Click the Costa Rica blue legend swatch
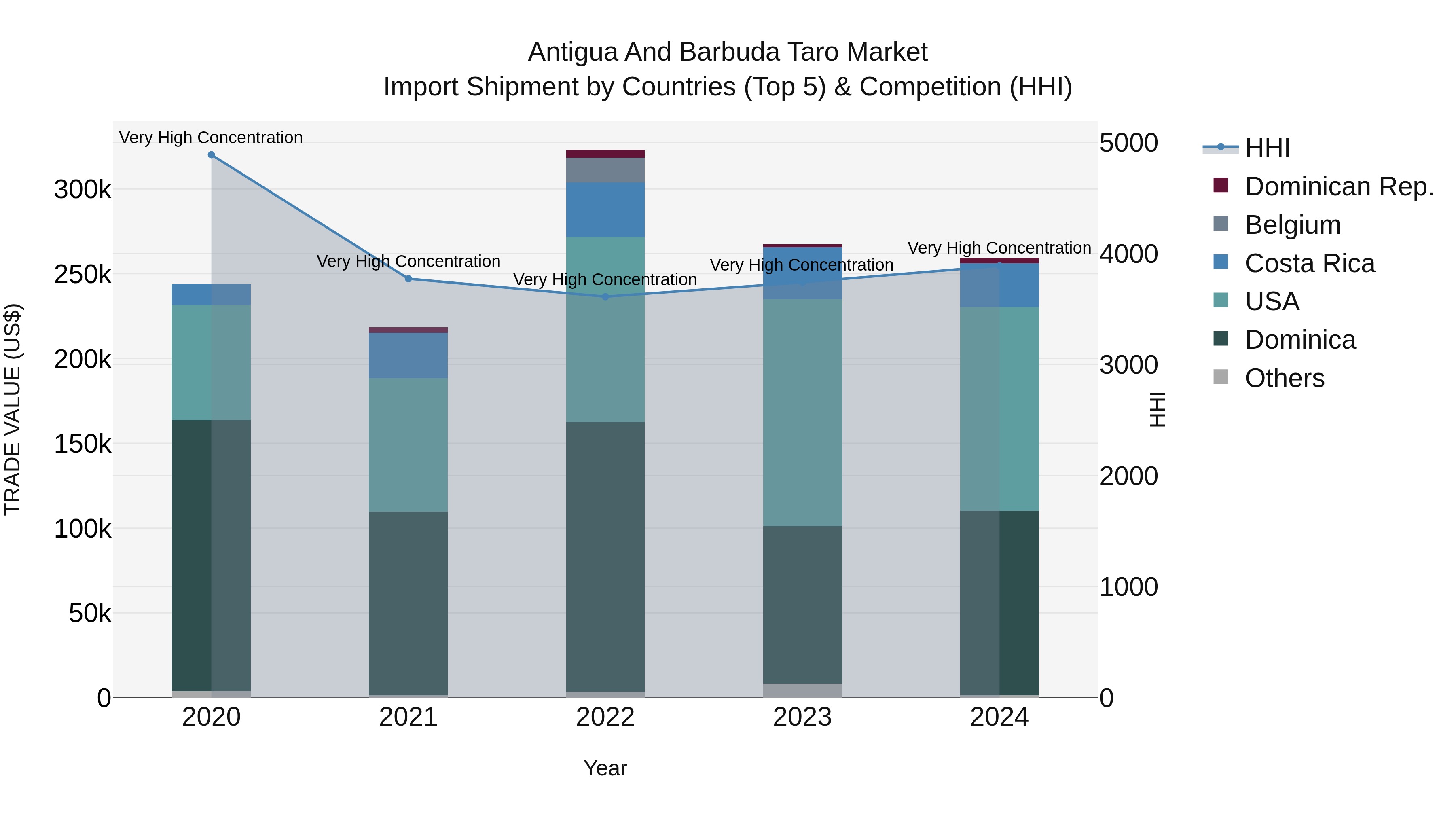This screenshot has height=819, width=1456. tap(1221, 262)
